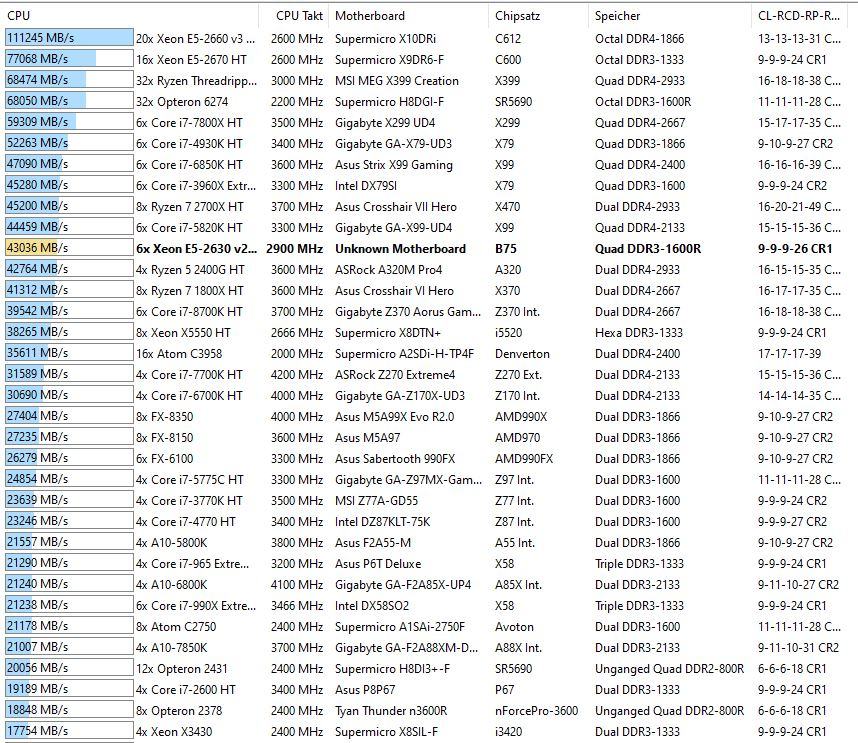Click the 68474 MB/s score

[37, 80]
